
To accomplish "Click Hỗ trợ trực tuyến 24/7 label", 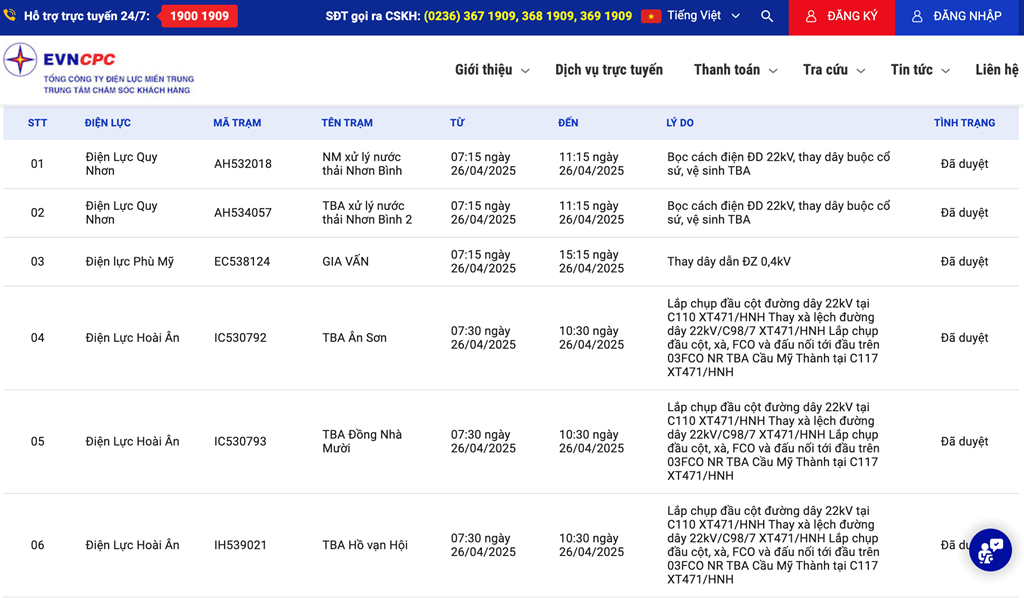I will (x=87, y=16).
